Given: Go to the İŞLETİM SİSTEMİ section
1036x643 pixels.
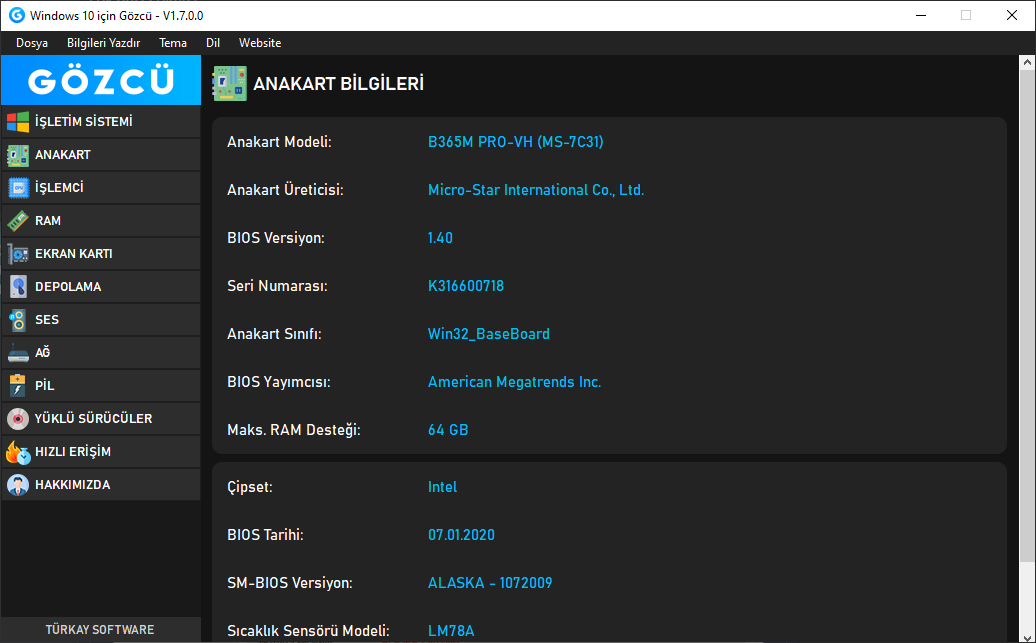Looking at the screenshot, I should tap(101, 122).
